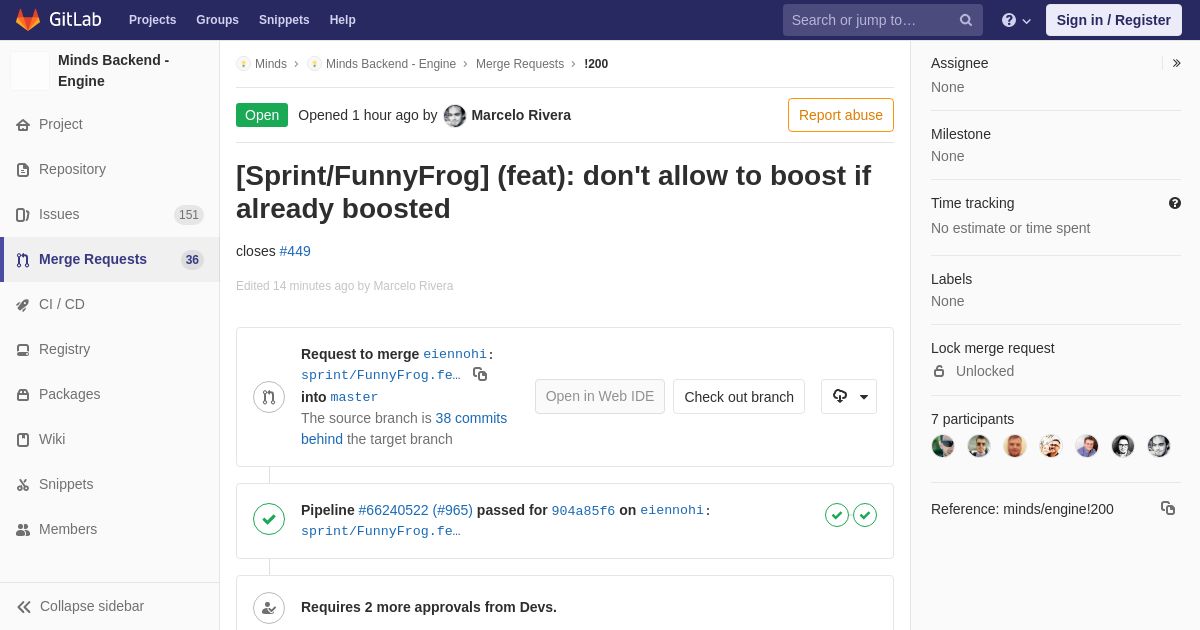Image resolution: width=1200 pixels, height=630 pixels.
Task: Open Help in the top navigation
Action: tap(343, 20)
